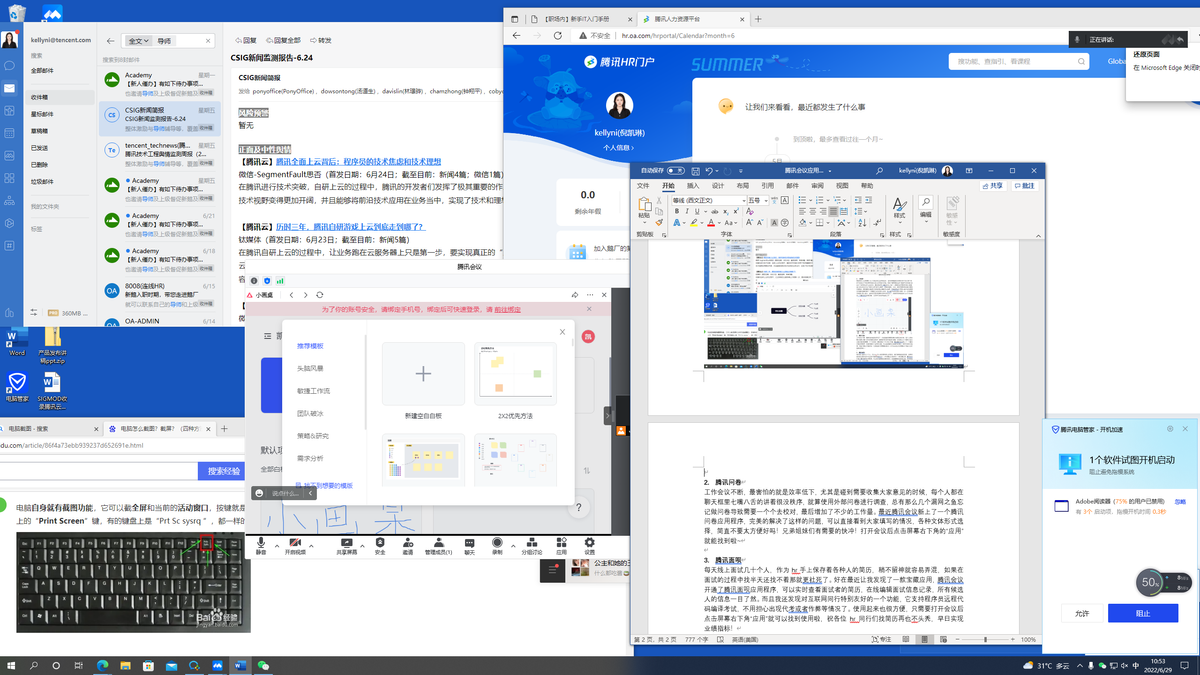Image resolution: width=1200 pixels, height=675 pixels.
Task: Expand video options arrow next to 开启视频
Action: [311, 546]
